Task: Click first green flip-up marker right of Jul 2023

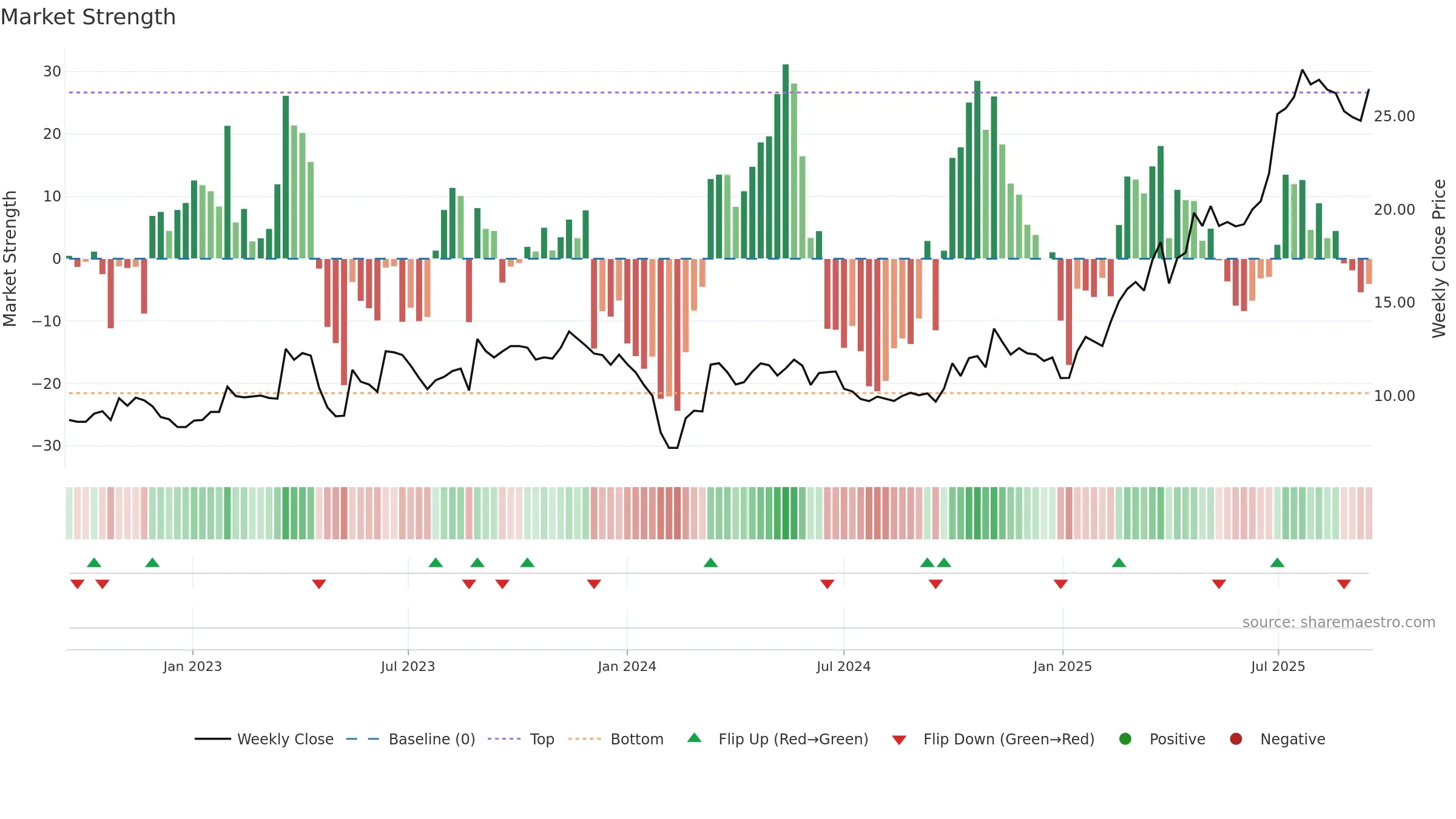Action: [436, 562]
